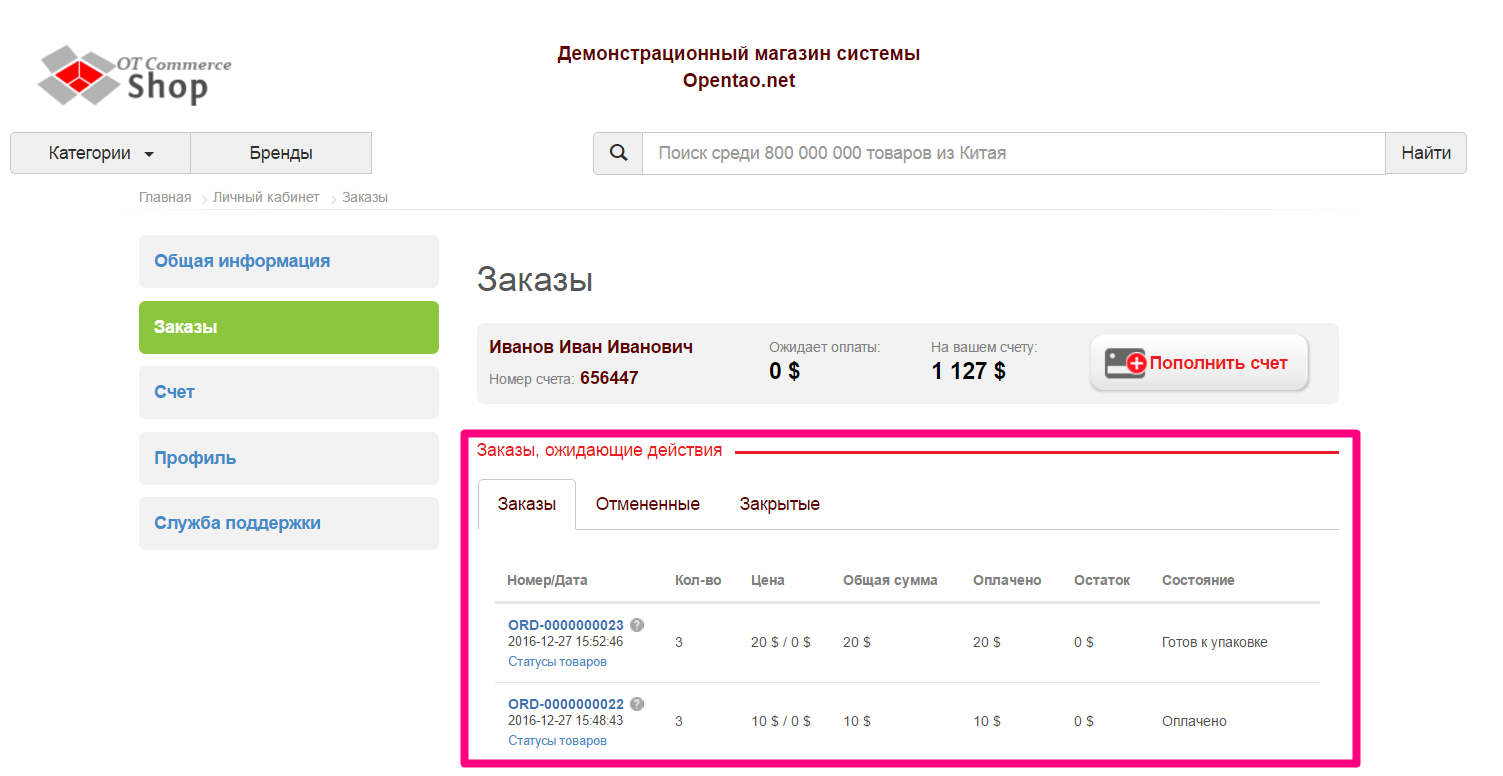
Task: Select Счет in the sidebar
Action: point(174,392)
